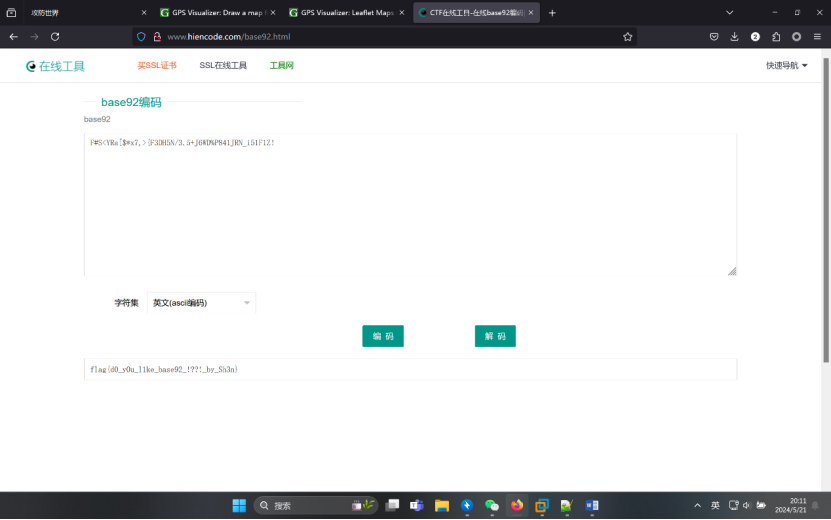Bookmark this page with the star icon
Viewport: 831px width, 520px height.
(x=627, y=36)
